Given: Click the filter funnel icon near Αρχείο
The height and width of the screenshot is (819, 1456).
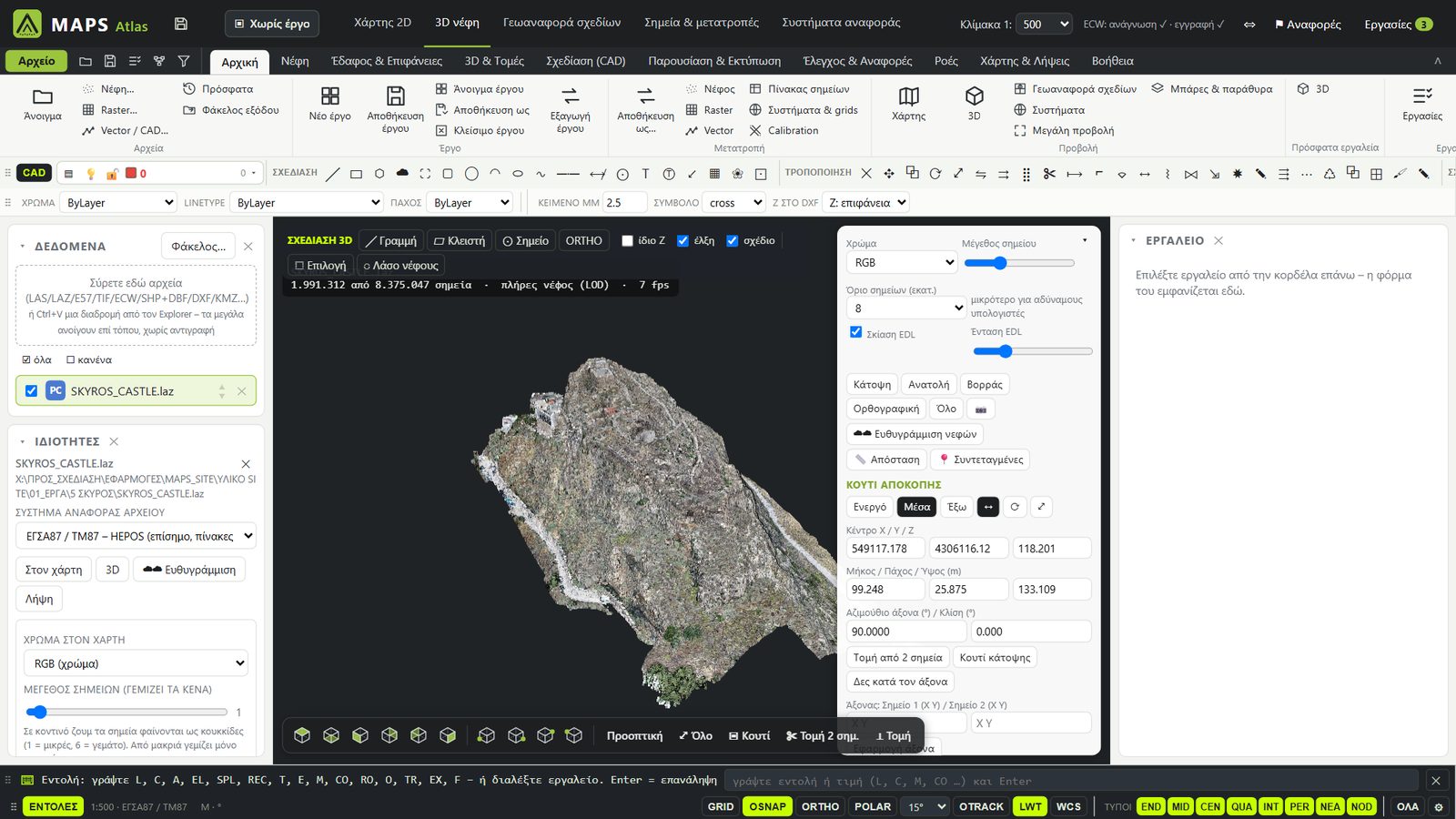Looking at the screenshot, I should (184, 61).
